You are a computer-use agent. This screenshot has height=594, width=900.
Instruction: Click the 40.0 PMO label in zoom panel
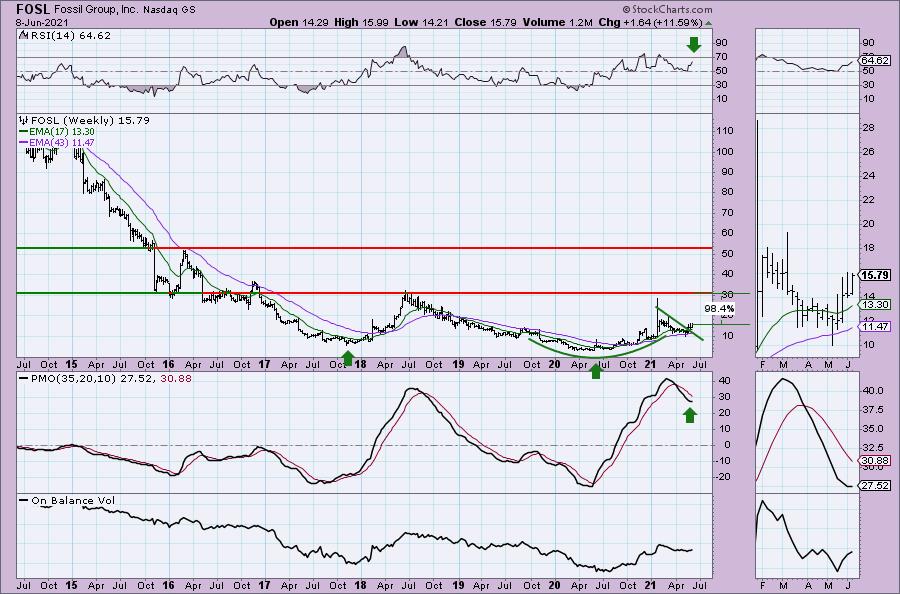(x=873, y=390)
